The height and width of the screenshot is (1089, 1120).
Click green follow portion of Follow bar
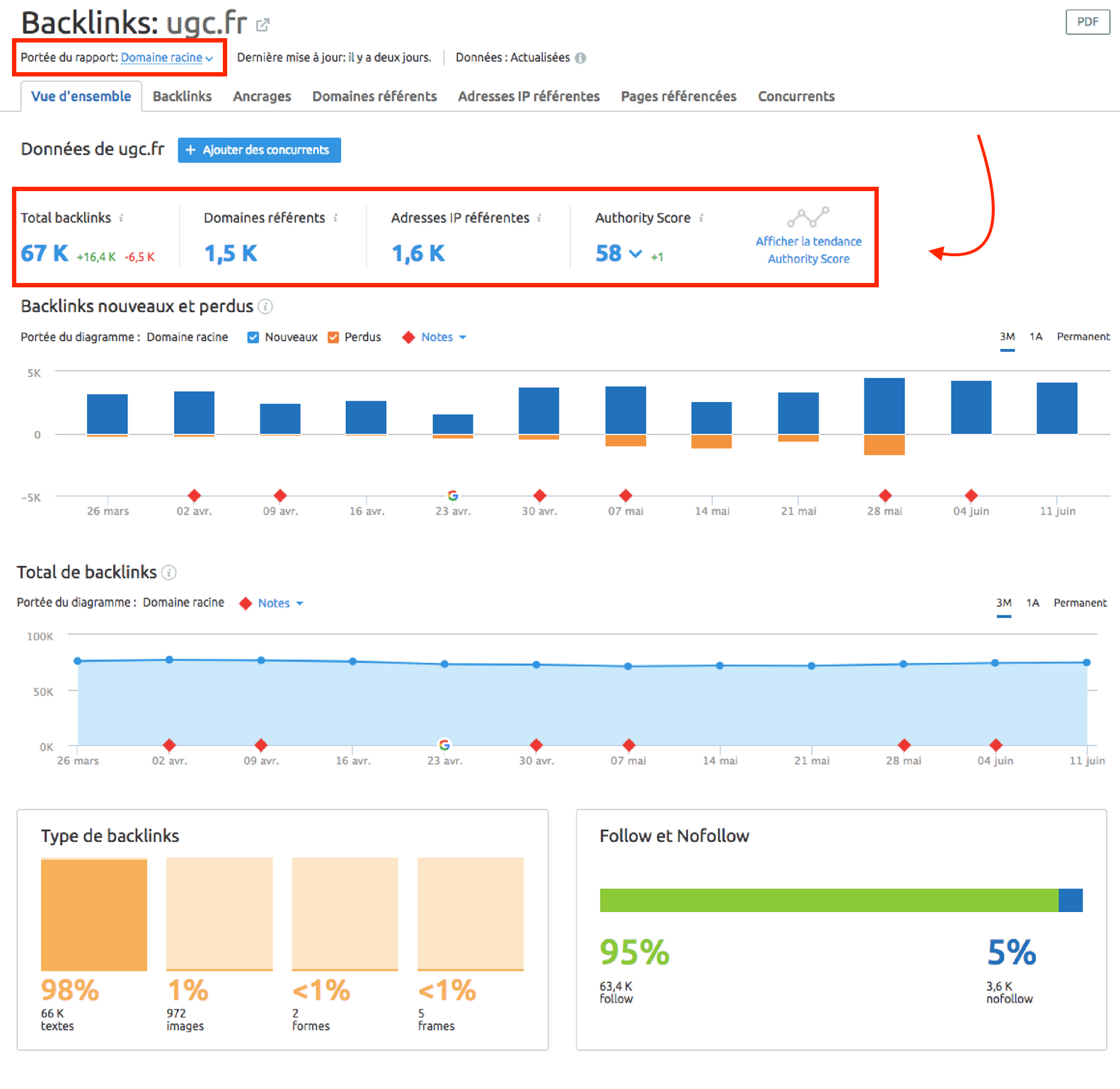click(x=829, y=900)
